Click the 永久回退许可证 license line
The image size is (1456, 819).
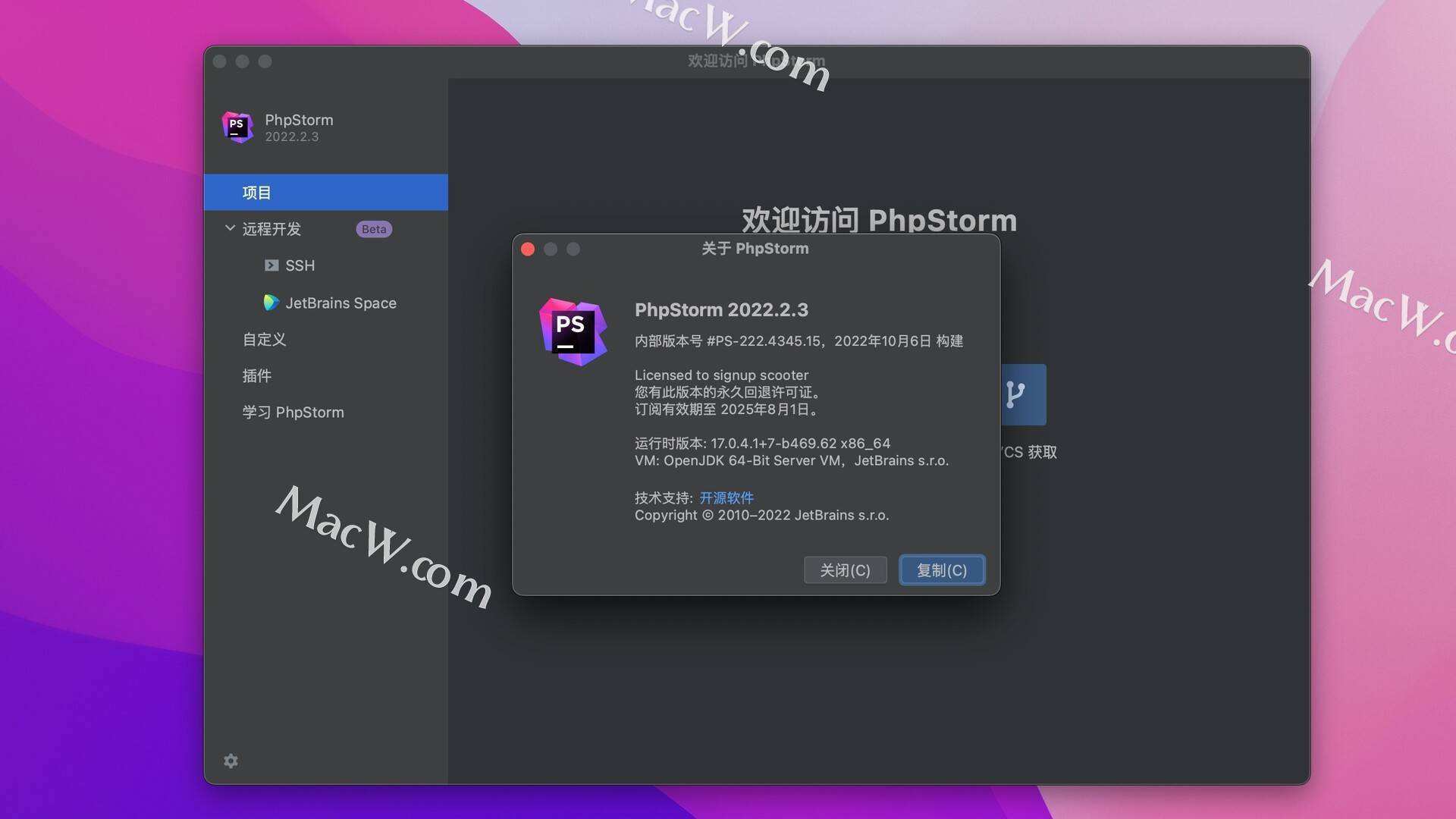[729, 392]
